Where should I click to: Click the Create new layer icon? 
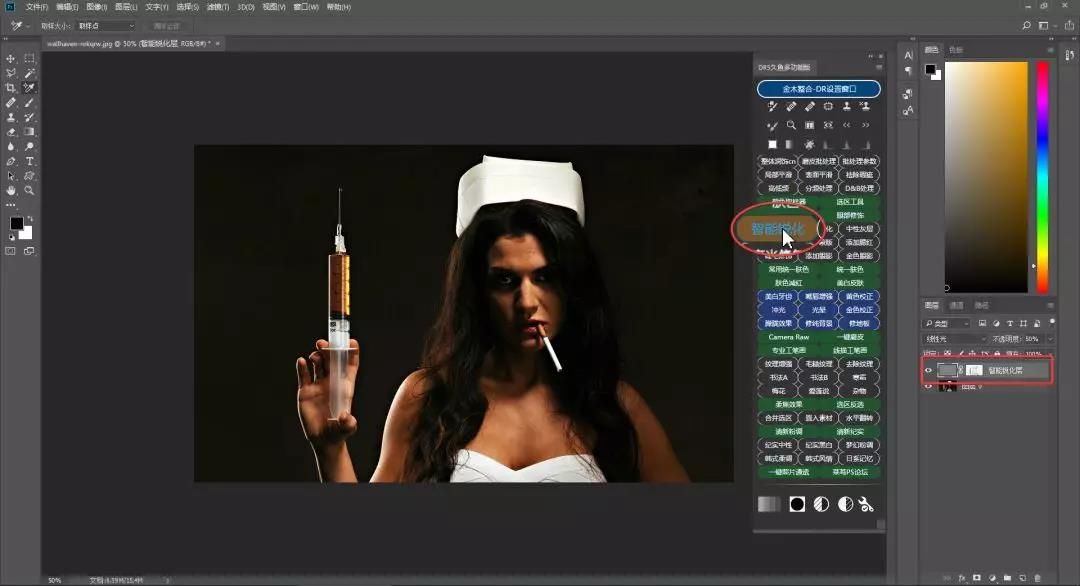coord(1023,578)
